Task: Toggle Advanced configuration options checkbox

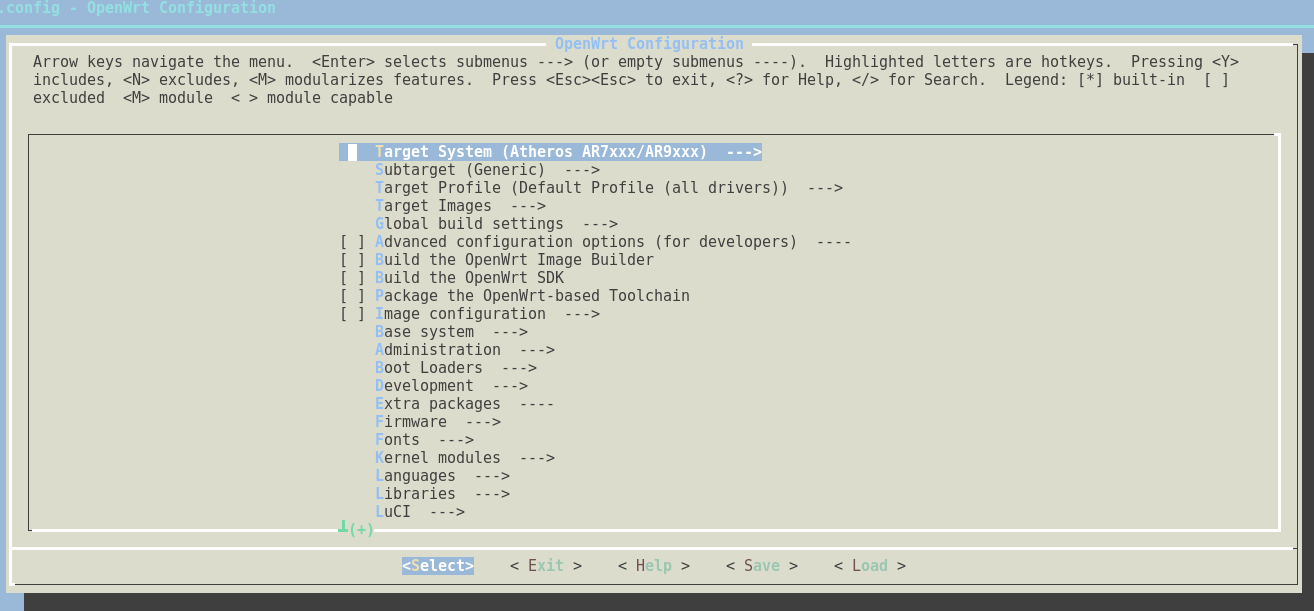Action: [353, 242]
